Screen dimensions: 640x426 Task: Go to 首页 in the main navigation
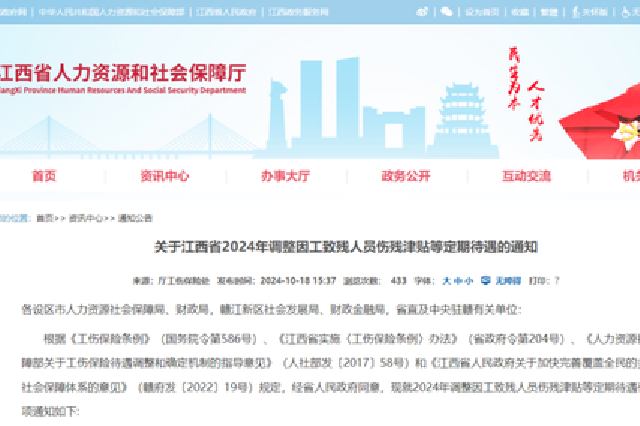(x=44, y=176)
